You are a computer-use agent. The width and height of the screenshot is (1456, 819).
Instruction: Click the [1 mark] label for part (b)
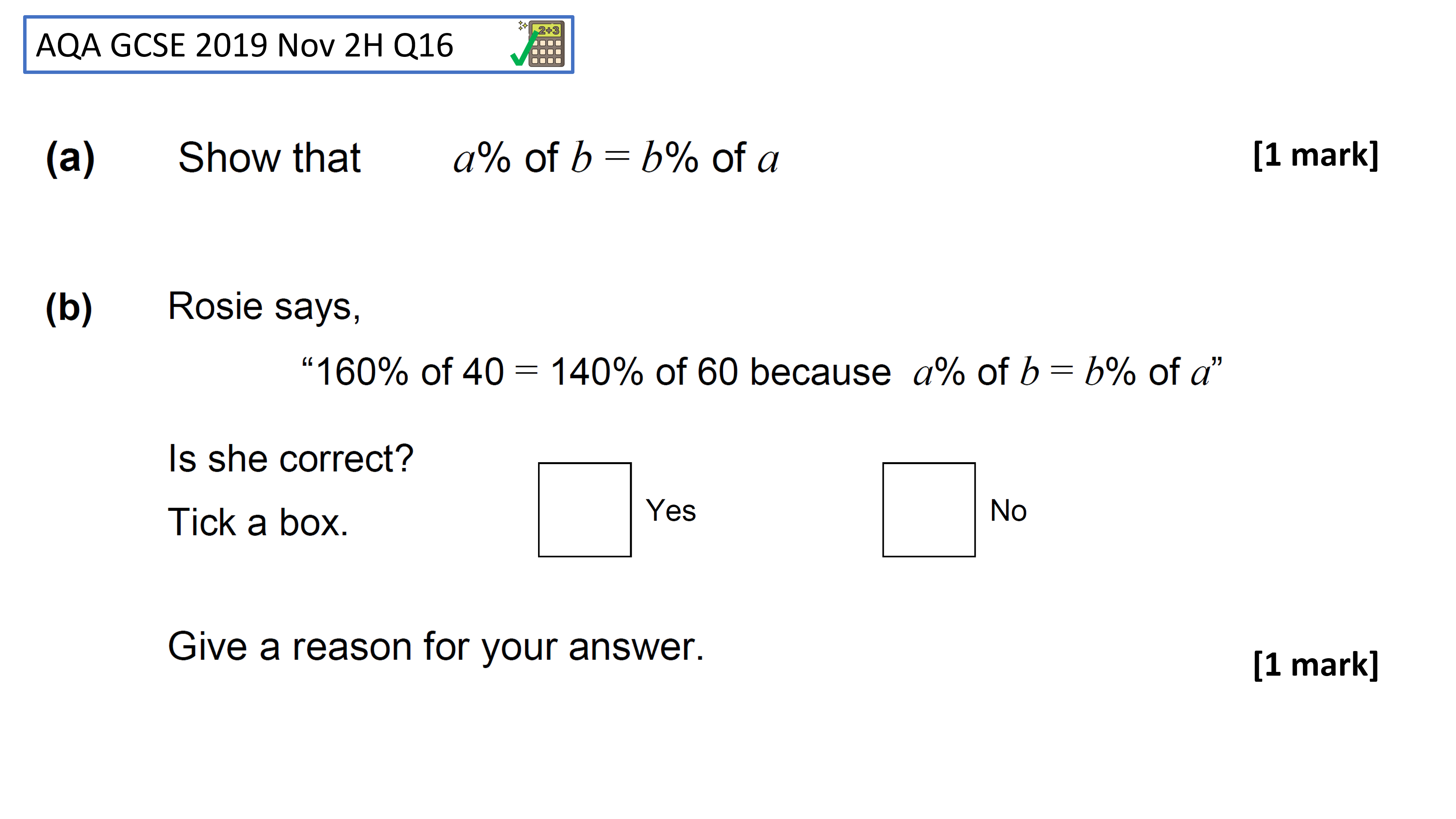1316,665
